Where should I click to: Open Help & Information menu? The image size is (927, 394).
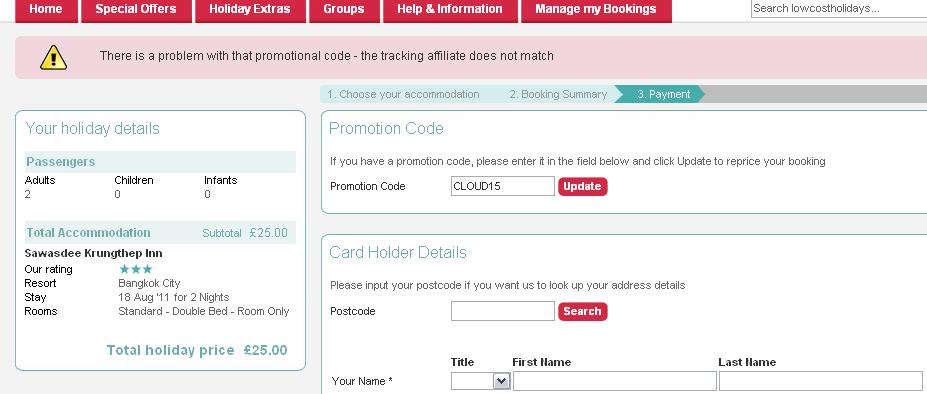(x=450, y=10)
